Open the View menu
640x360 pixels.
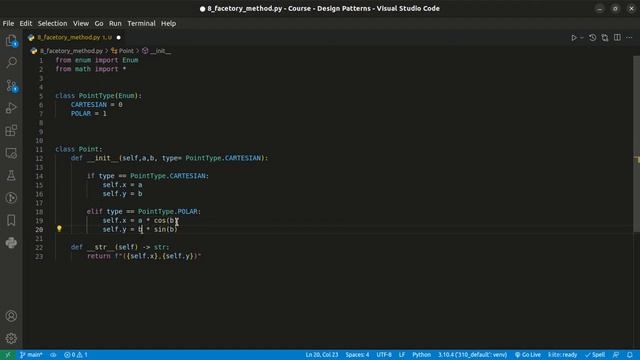pos(81,23)
